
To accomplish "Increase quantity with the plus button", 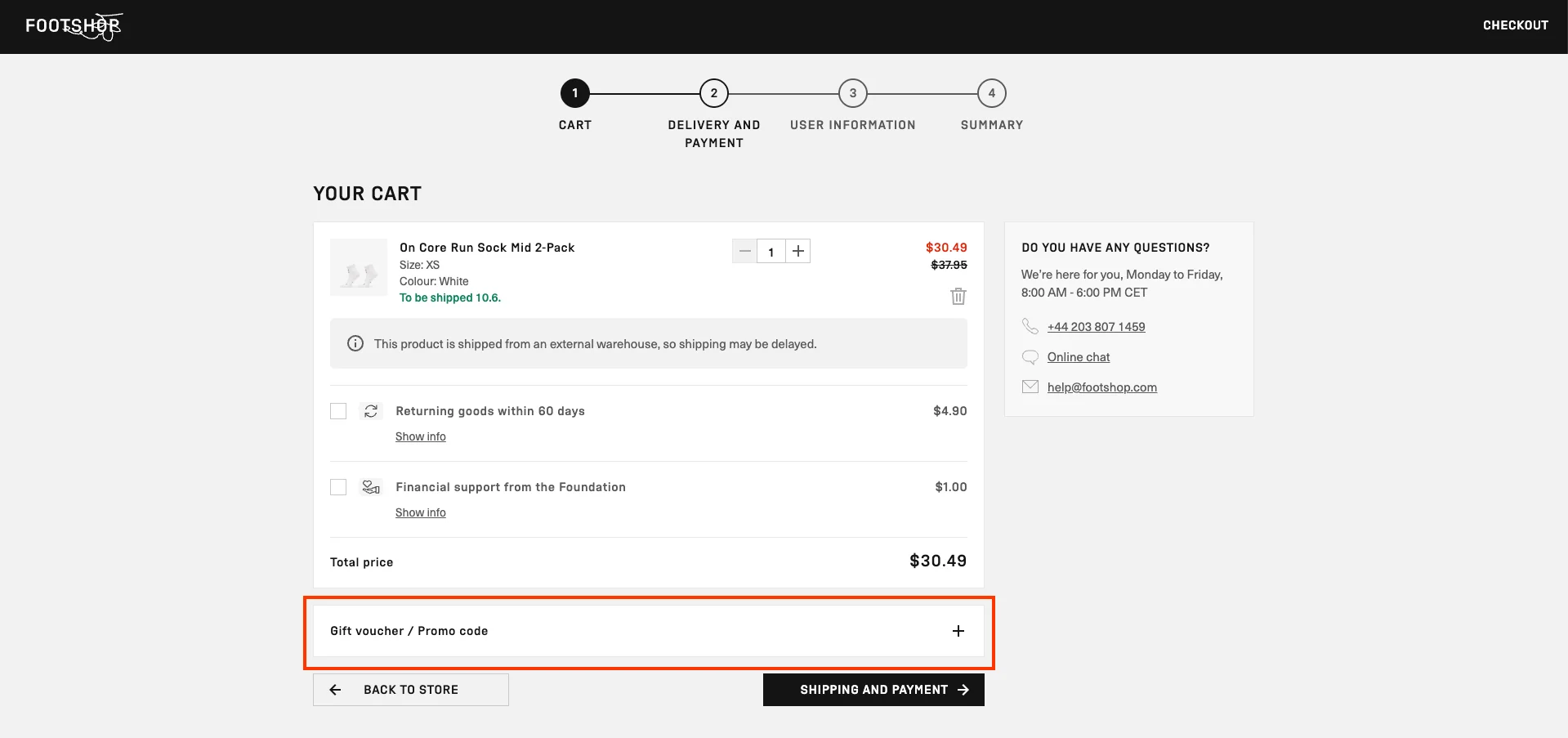I will (x=798, y=252).
